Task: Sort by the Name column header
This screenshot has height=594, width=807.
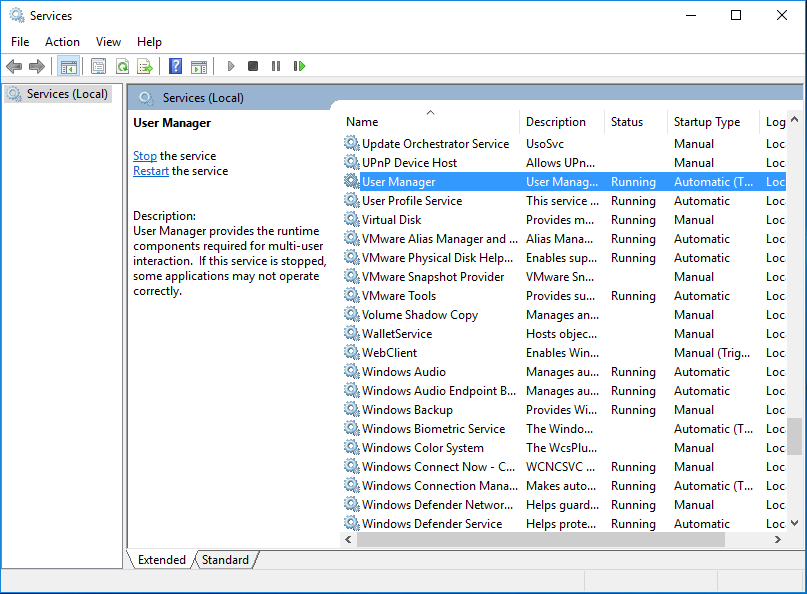Action: (431, 122)
